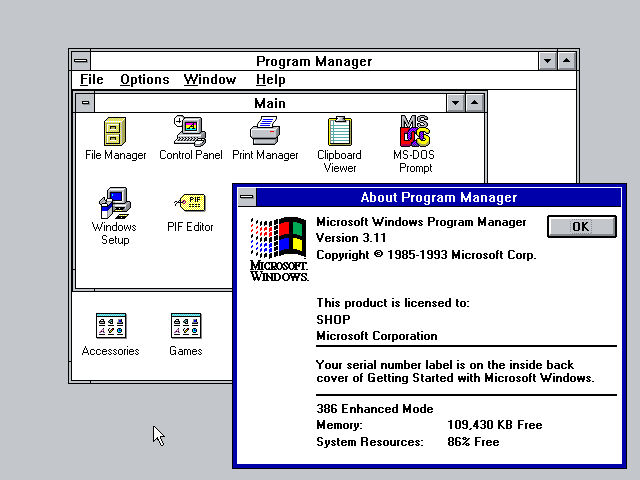The width and height of the screenshot is (640, 480).
Task: Click the "Microsoft Corporation" licensee text
Action: 377,336
